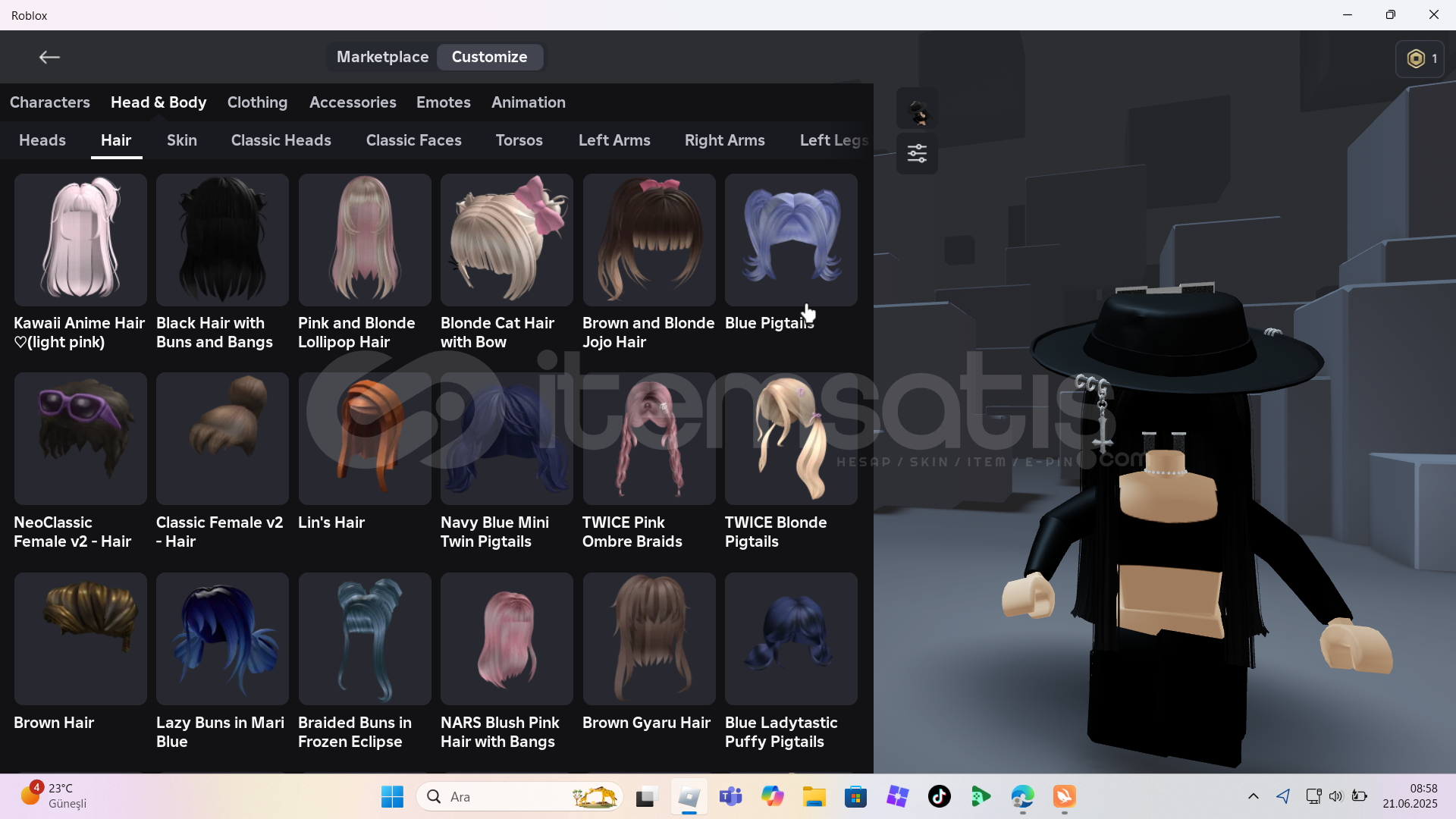Open the Animation category

[529, 102]
